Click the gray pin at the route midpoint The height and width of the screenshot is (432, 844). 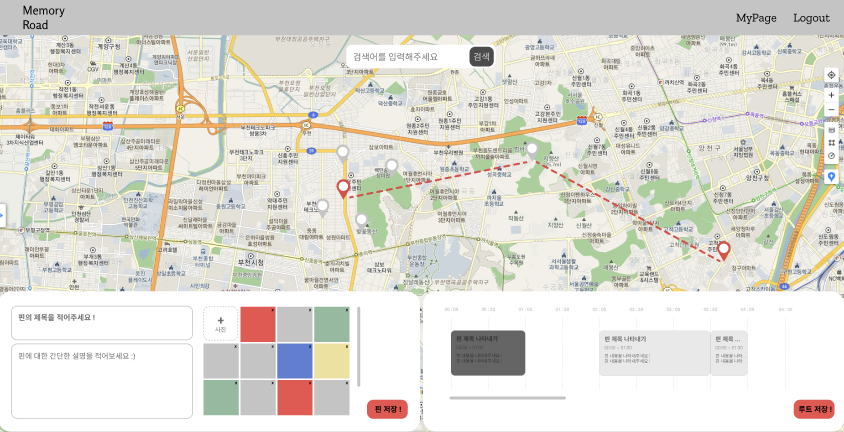[x=532, y=151]
